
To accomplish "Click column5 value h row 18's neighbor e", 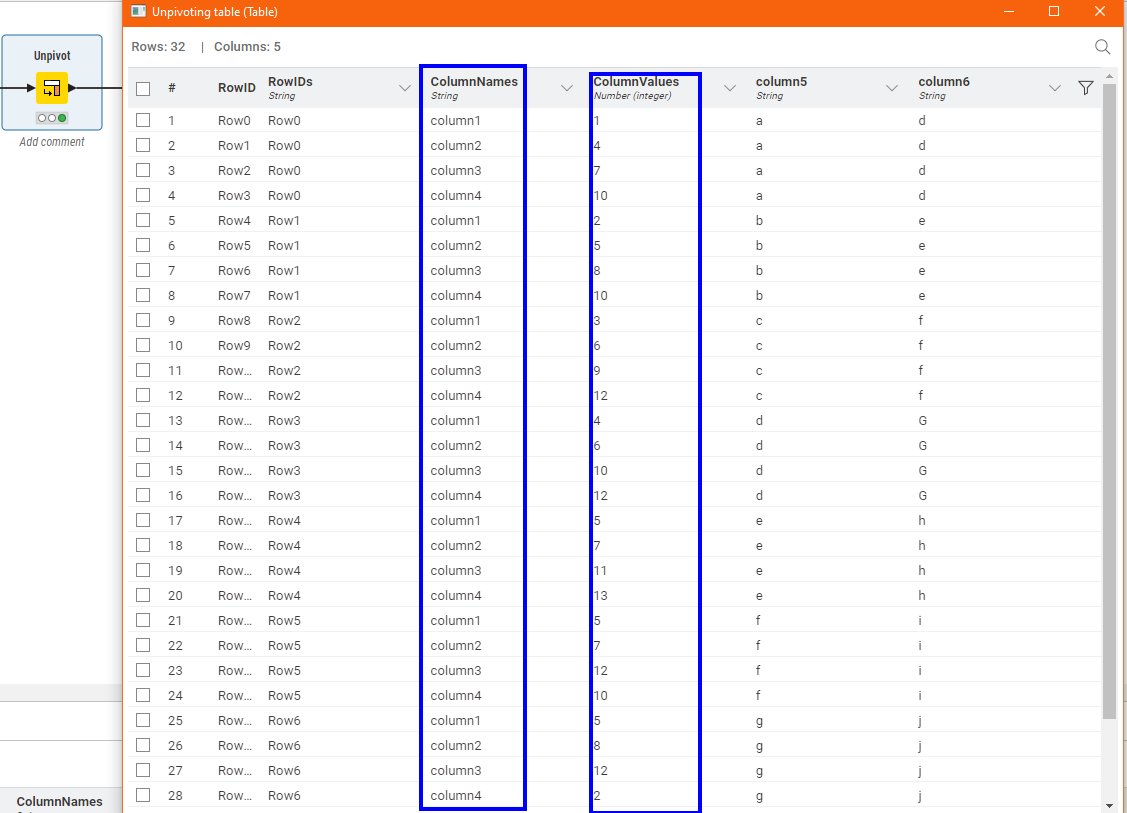I will pyautogui.click(x=759, y=545).
